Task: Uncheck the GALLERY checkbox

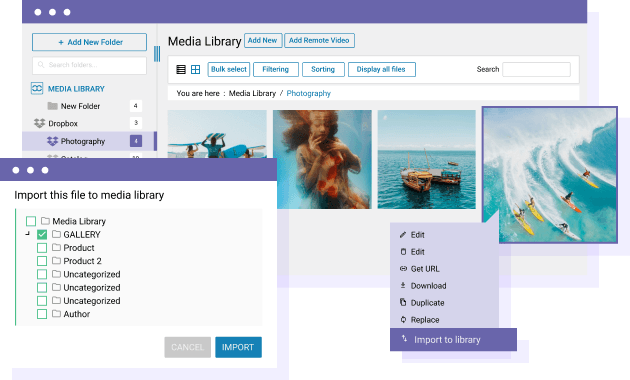Action: pos(42,234)
